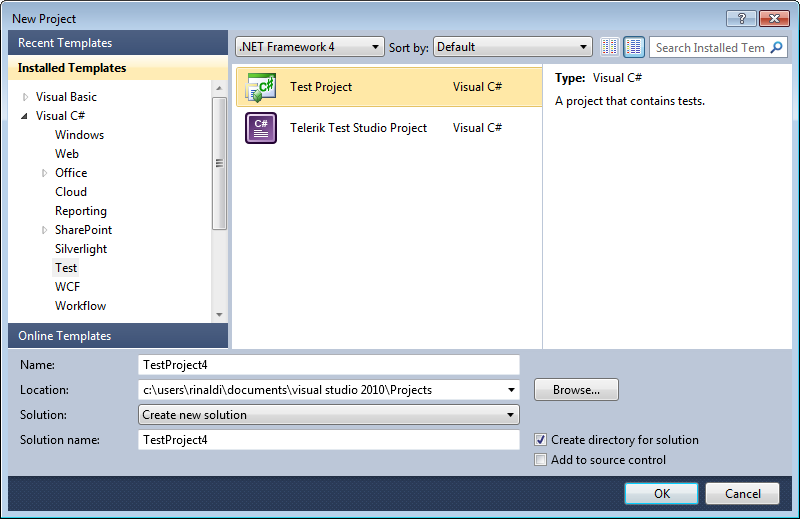Select the Web template category
Screen dimensions: 800x519
(x=67, y=154)
